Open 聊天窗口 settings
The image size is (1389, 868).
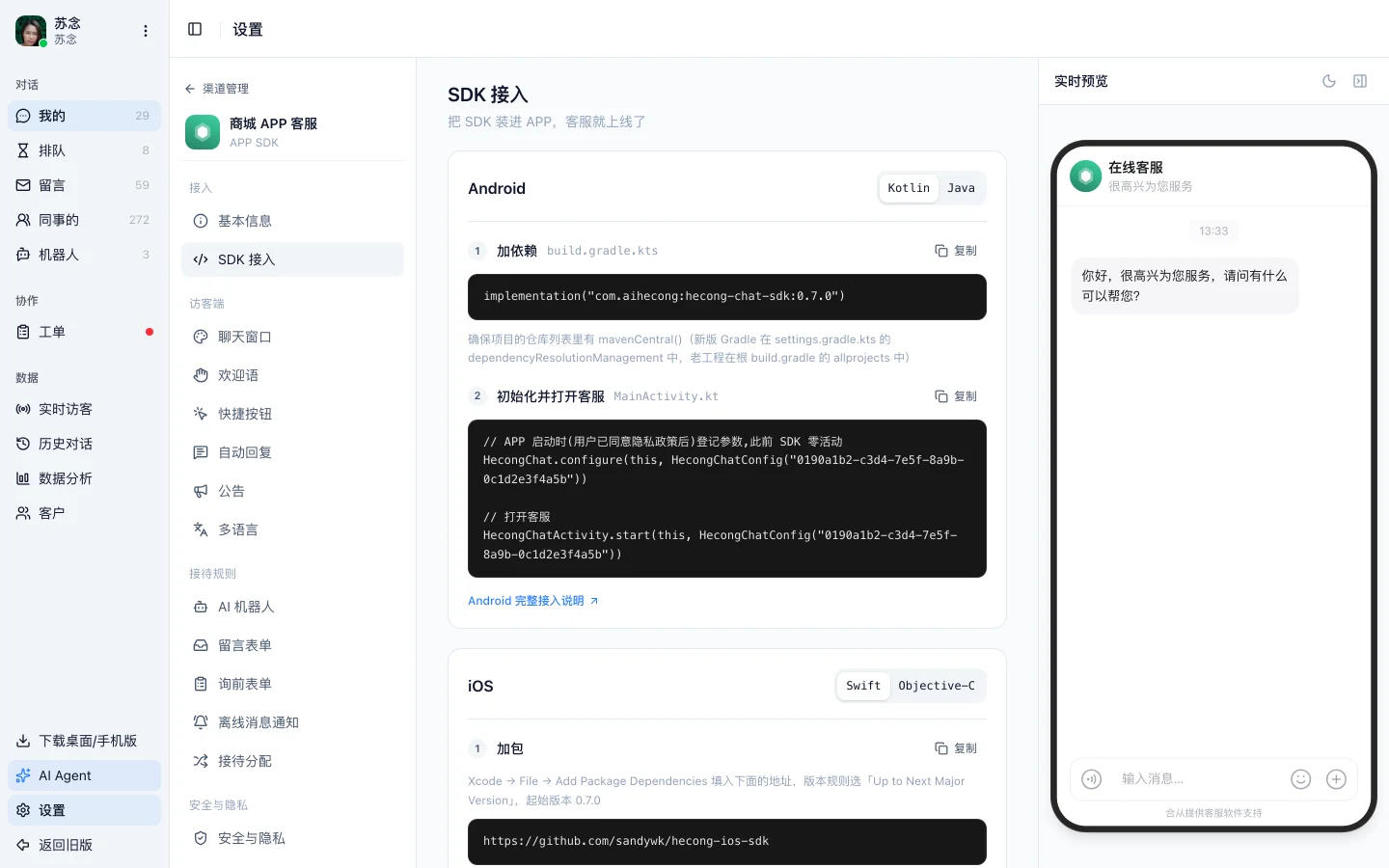pos(292,337)
